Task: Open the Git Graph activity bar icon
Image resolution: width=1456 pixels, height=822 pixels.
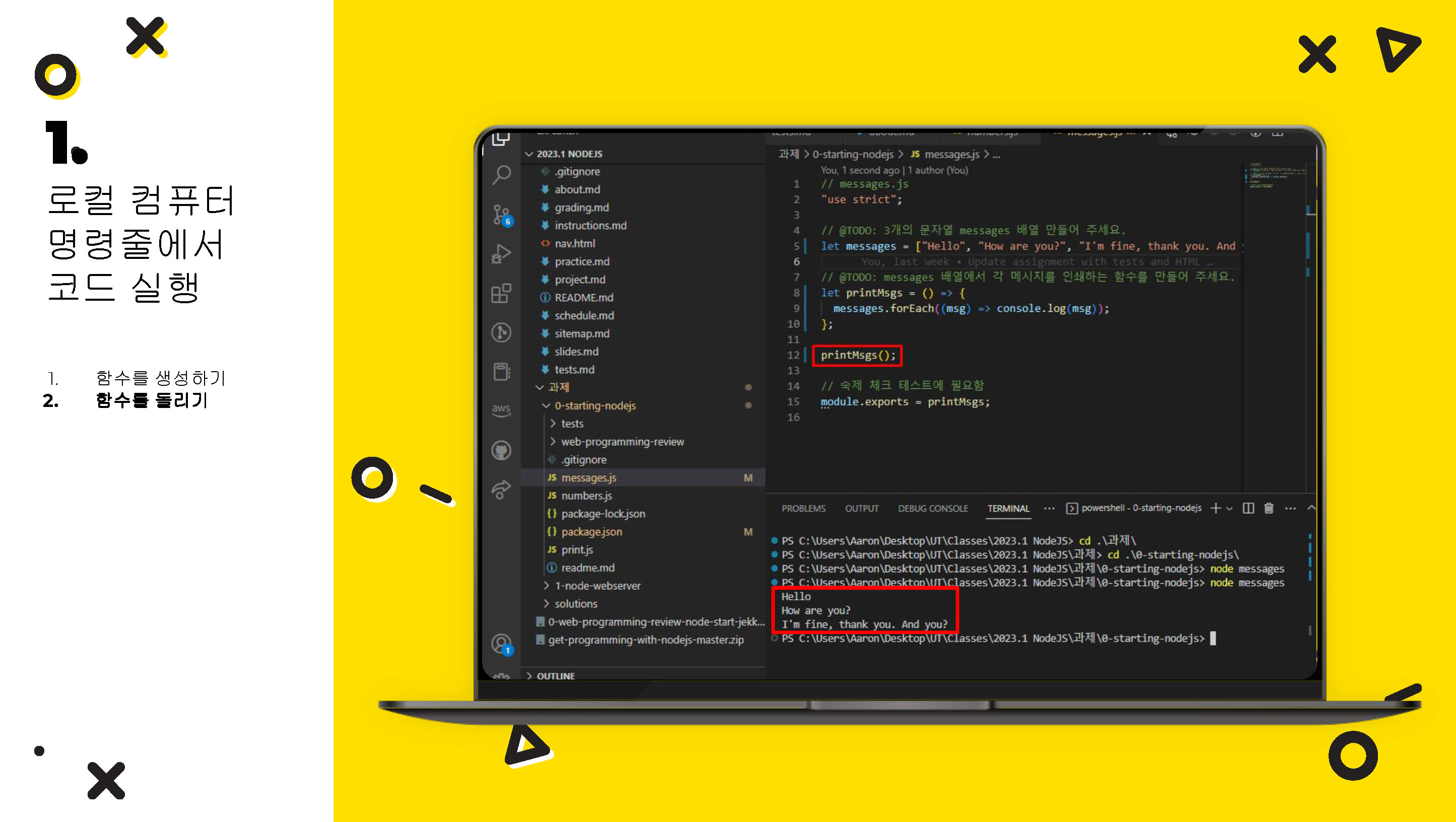Action: [501, 332]
